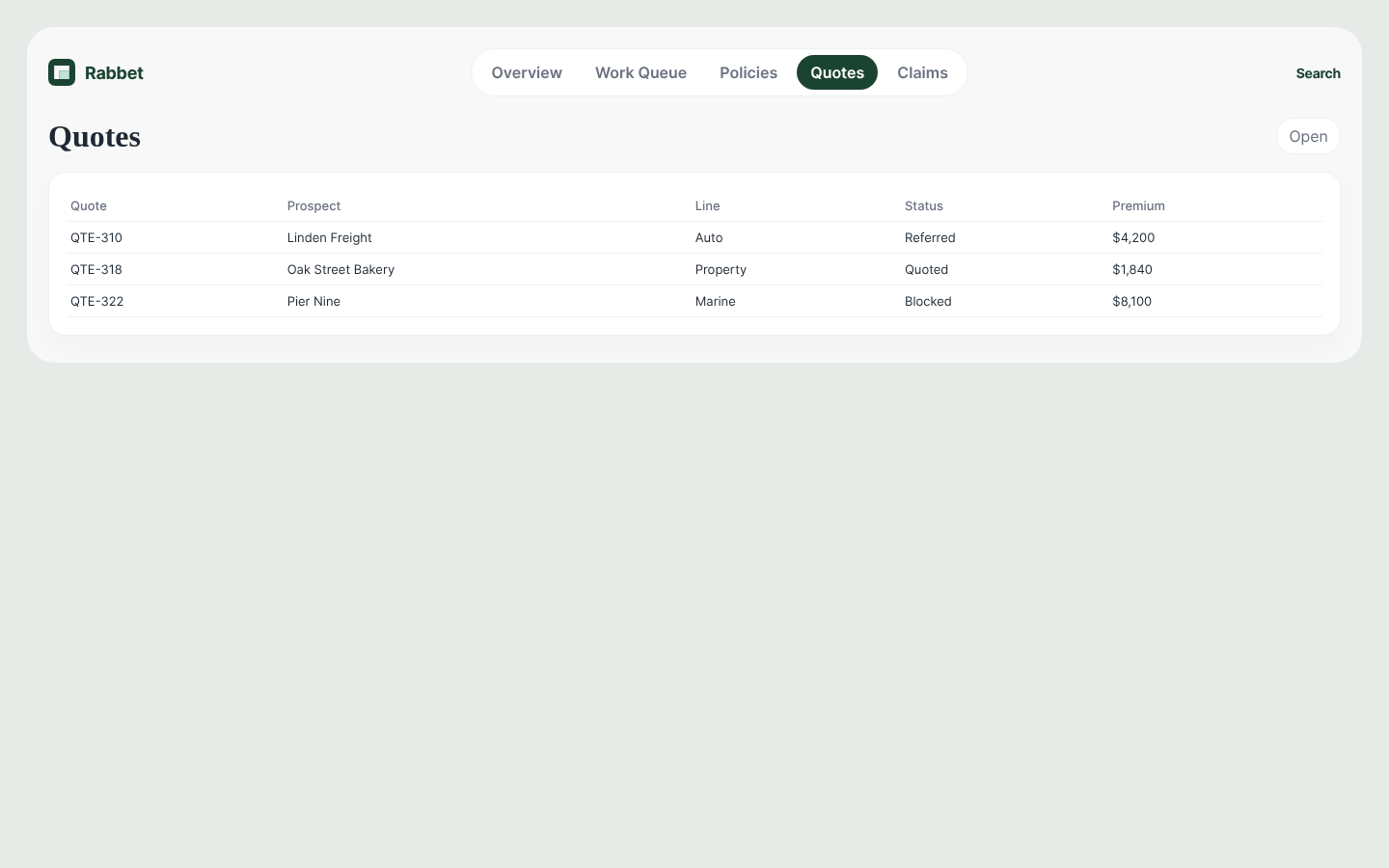This screenshot has height=868, width=1389.
Task: Click the Blocked status cell
Action: (x=928, y=301)
